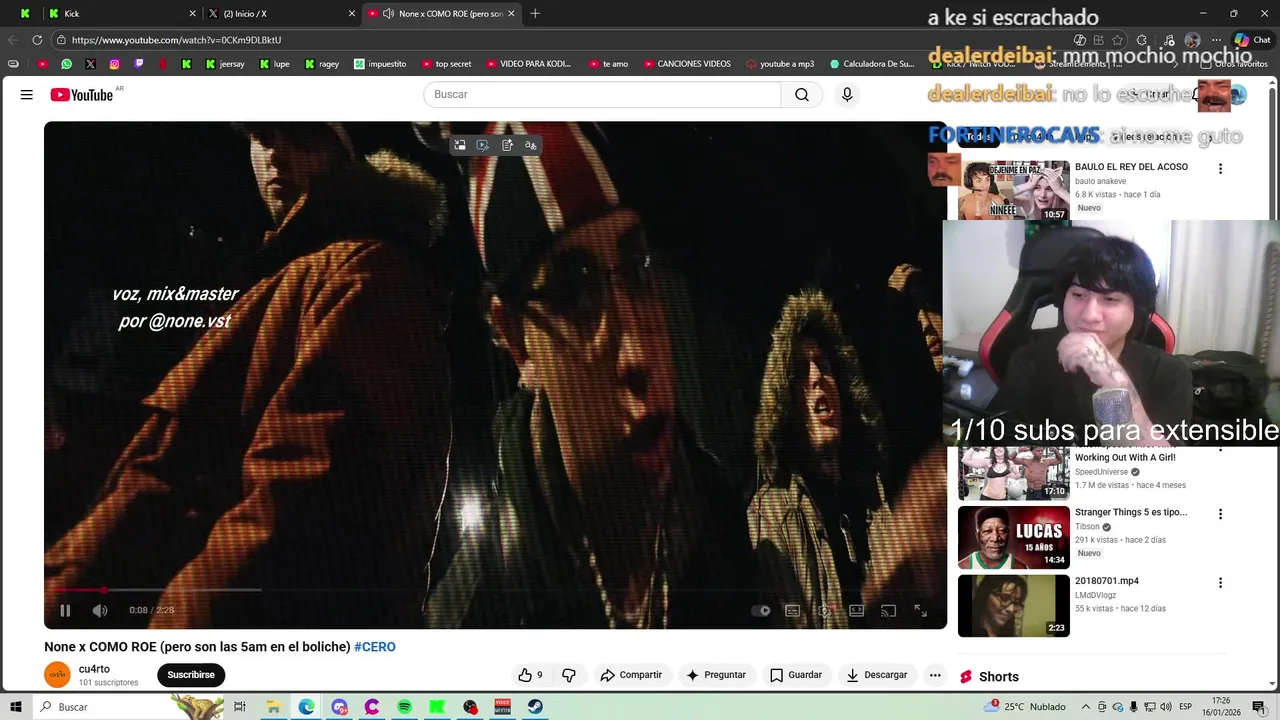Open the browser extensions puzzle icon
1280x720 pixels.
pyautogui.click(x=1142, y=40)
